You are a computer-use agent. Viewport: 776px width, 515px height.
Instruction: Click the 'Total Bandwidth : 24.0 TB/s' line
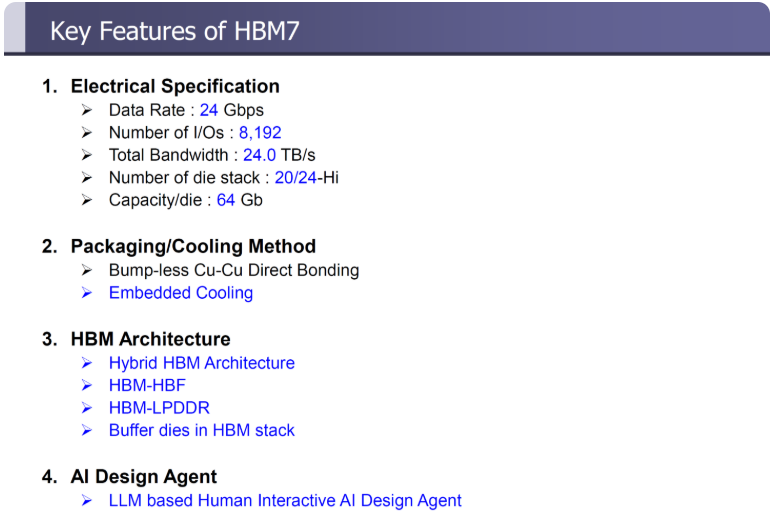click(x=212, y=155)
